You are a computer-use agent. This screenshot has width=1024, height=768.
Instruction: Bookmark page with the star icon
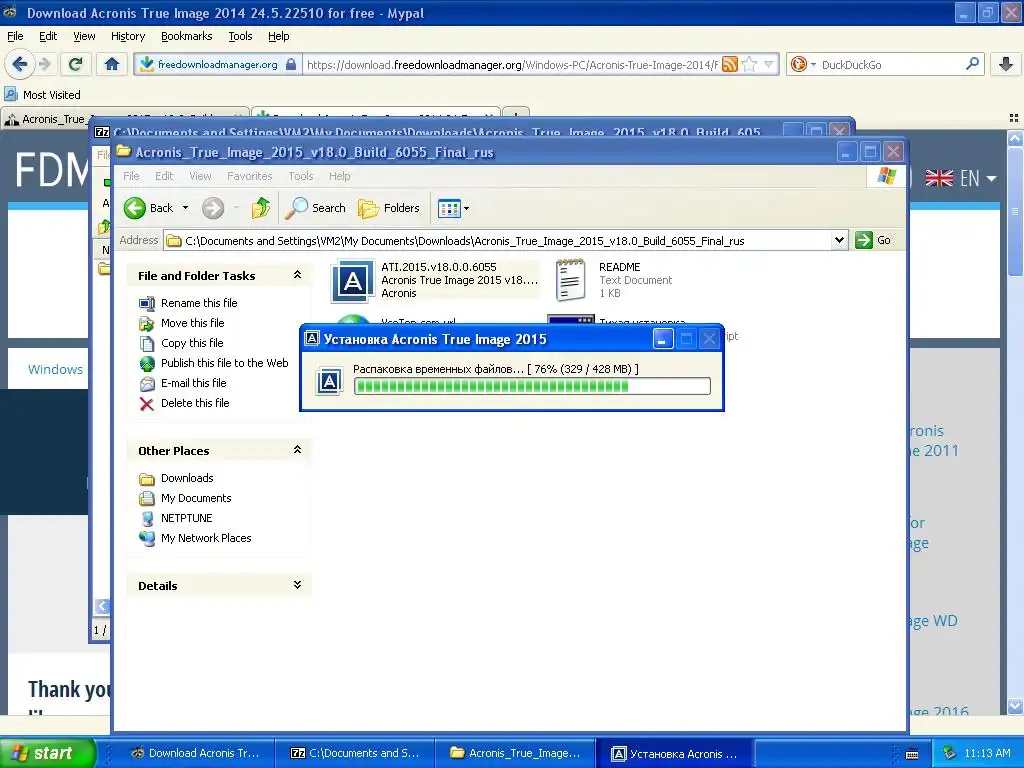tap(749, 64)
